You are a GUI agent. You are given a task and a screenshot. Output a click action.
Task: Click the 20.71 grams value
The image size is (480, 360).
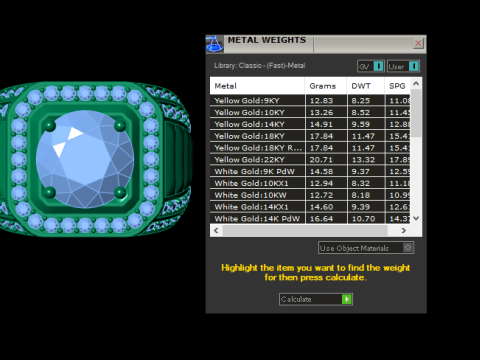[x=321, y=160]
